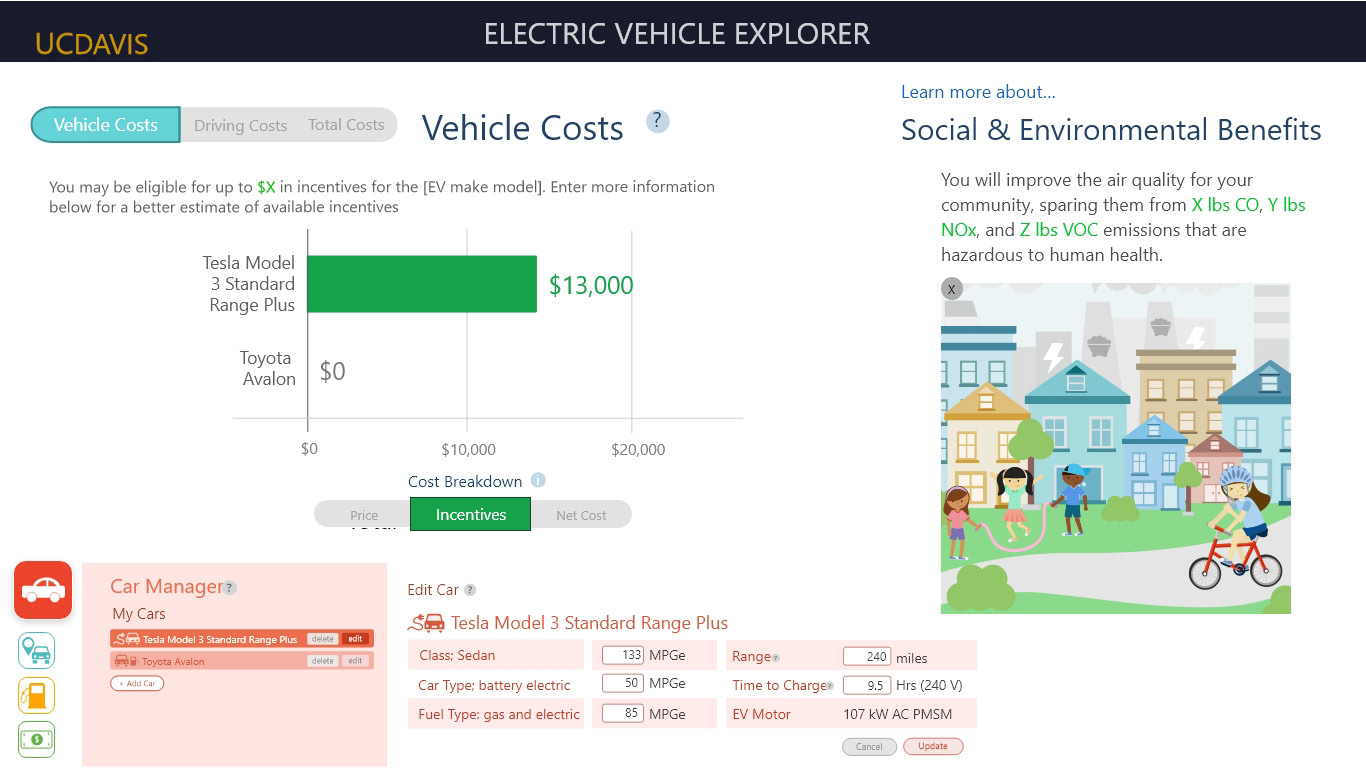The height and width of the screenshot is (768, 1366).
Task: Switch to the Driving Costs tab
Action: click(240, 125)
